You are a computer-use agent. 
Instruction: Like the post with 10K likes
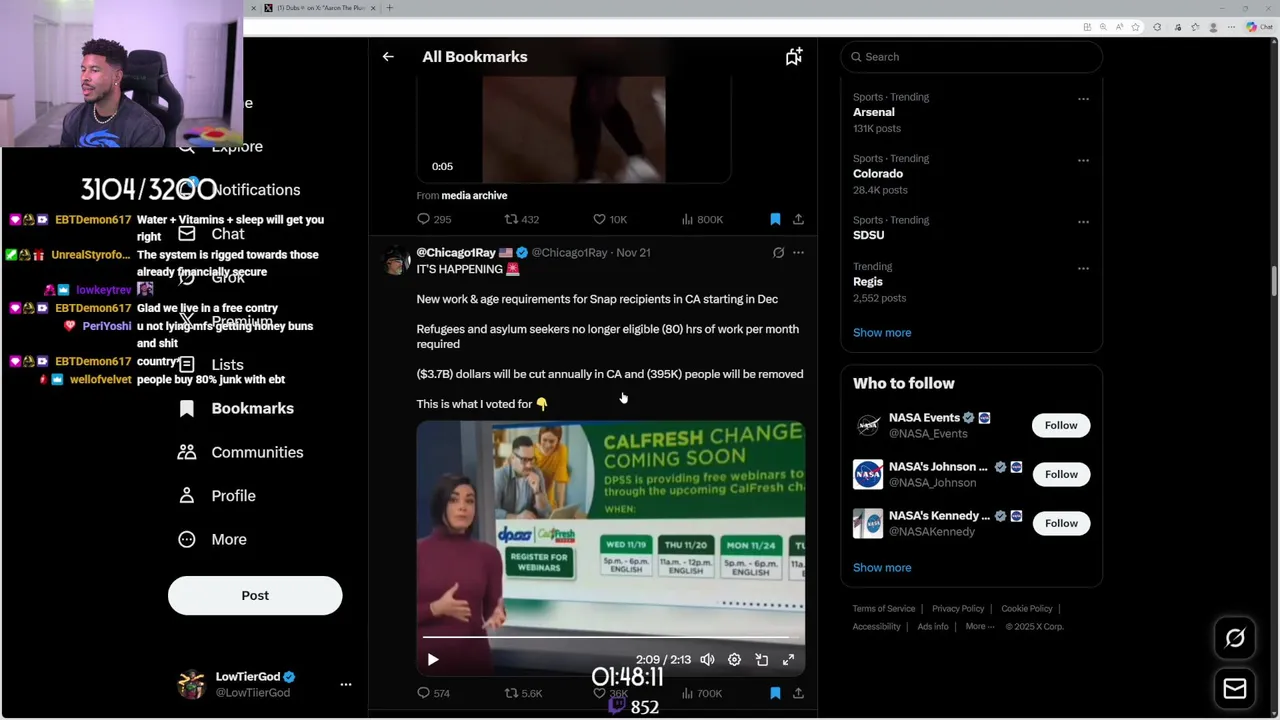(609, 219)
